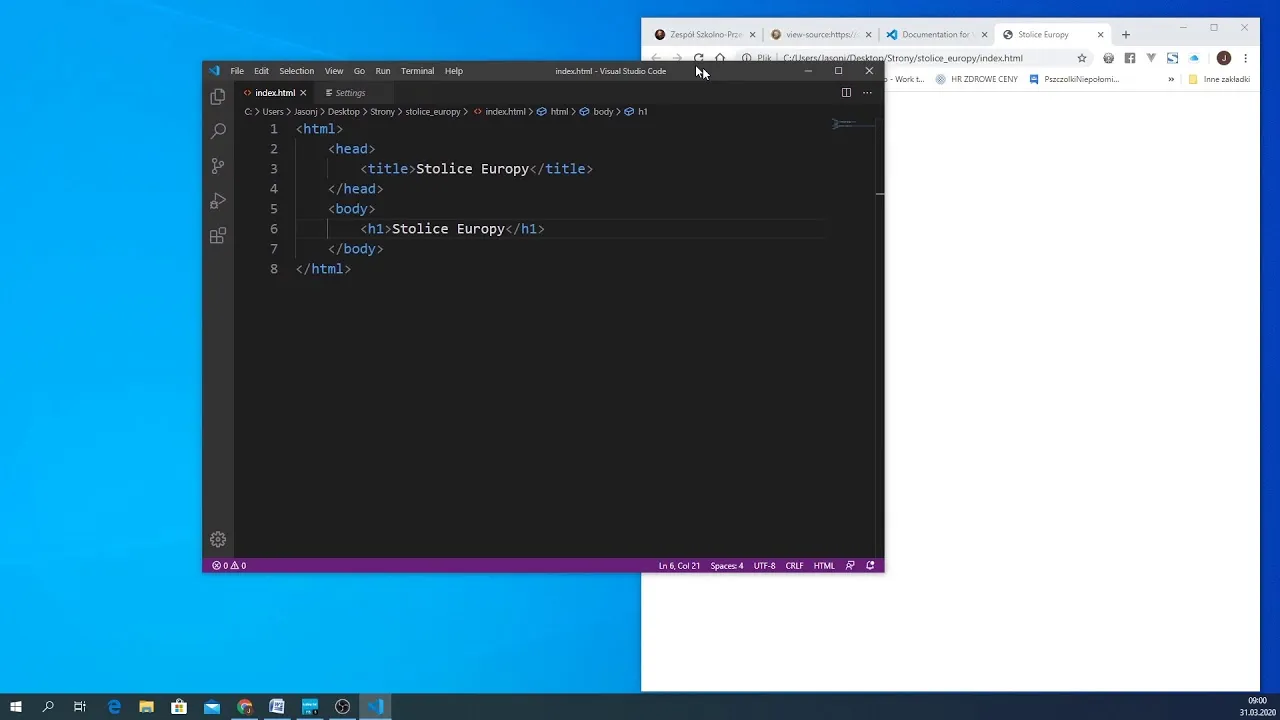Open the Source Control view
This screenshot has height=720, width=1280.
[218, 166]
